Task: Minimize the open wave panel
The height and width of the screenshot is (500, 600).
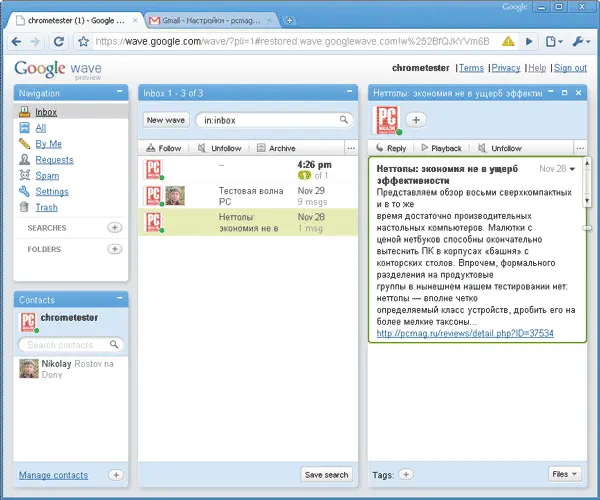Action: click(x=551, y=91)
